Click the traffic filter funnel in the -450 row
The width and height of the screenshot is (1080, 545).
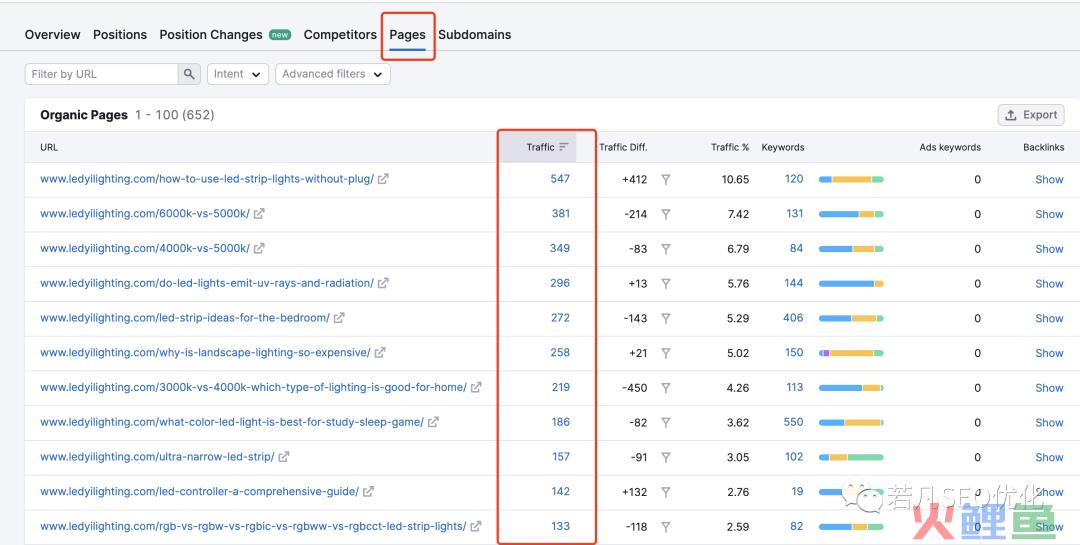(665, 388)
